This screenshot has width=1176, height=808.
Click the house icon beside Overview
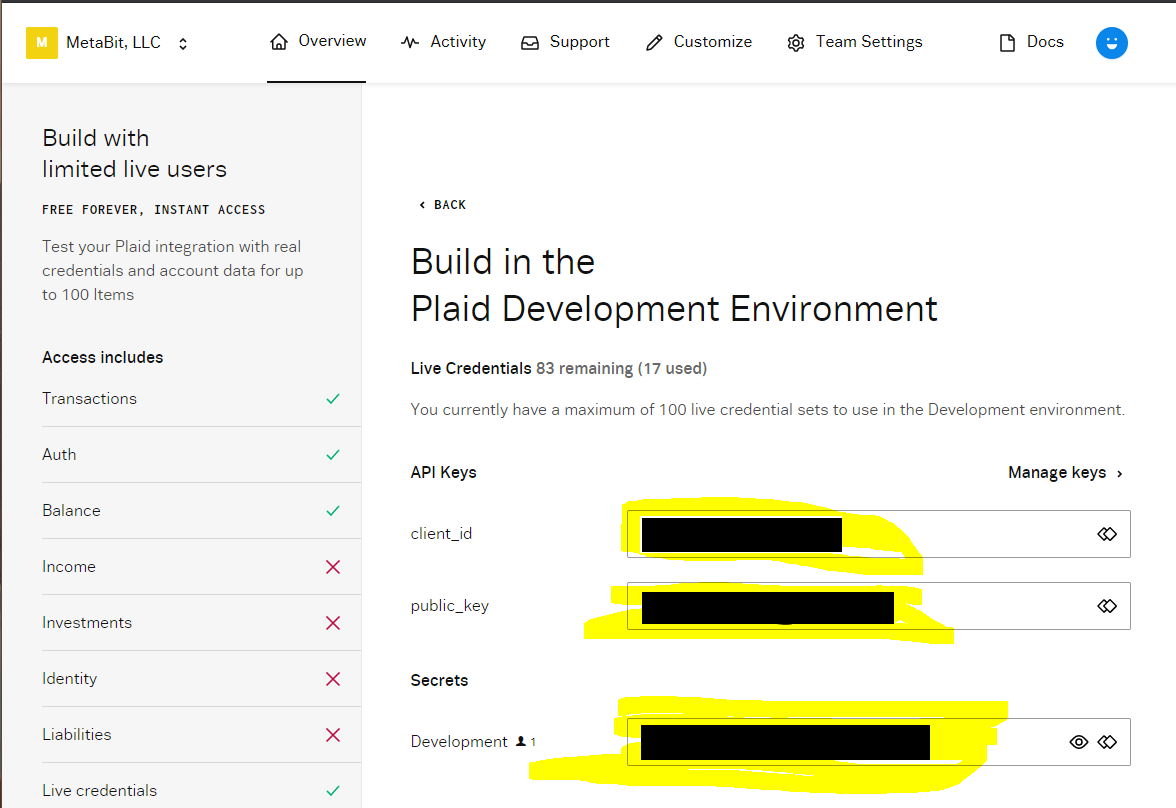pyautogui.click(x=279, y=42)
